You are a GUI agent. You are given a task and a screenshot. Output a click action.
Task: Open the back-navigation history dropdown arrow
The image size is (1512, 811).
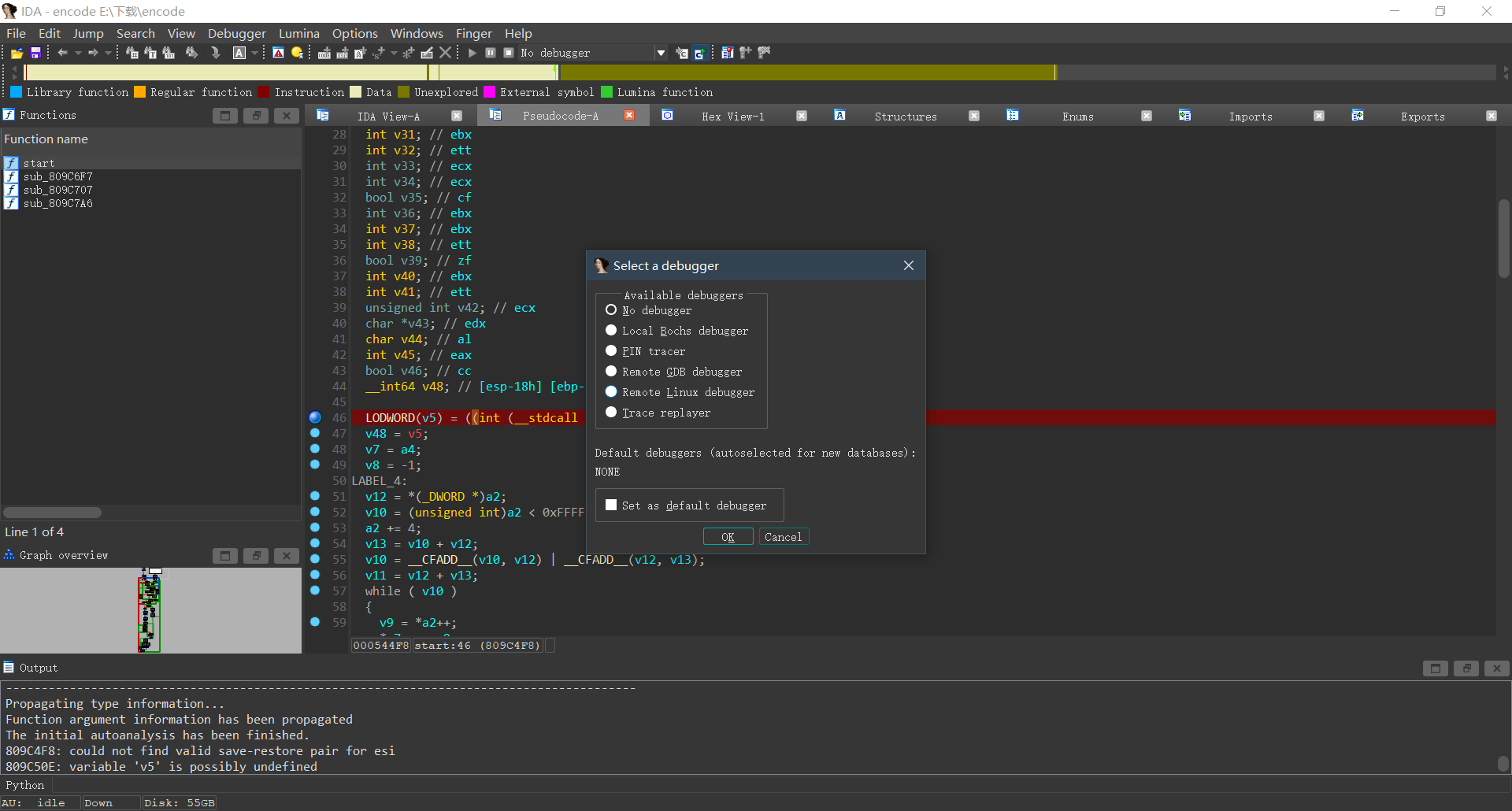pyautogui.click(x=78, y=53)
